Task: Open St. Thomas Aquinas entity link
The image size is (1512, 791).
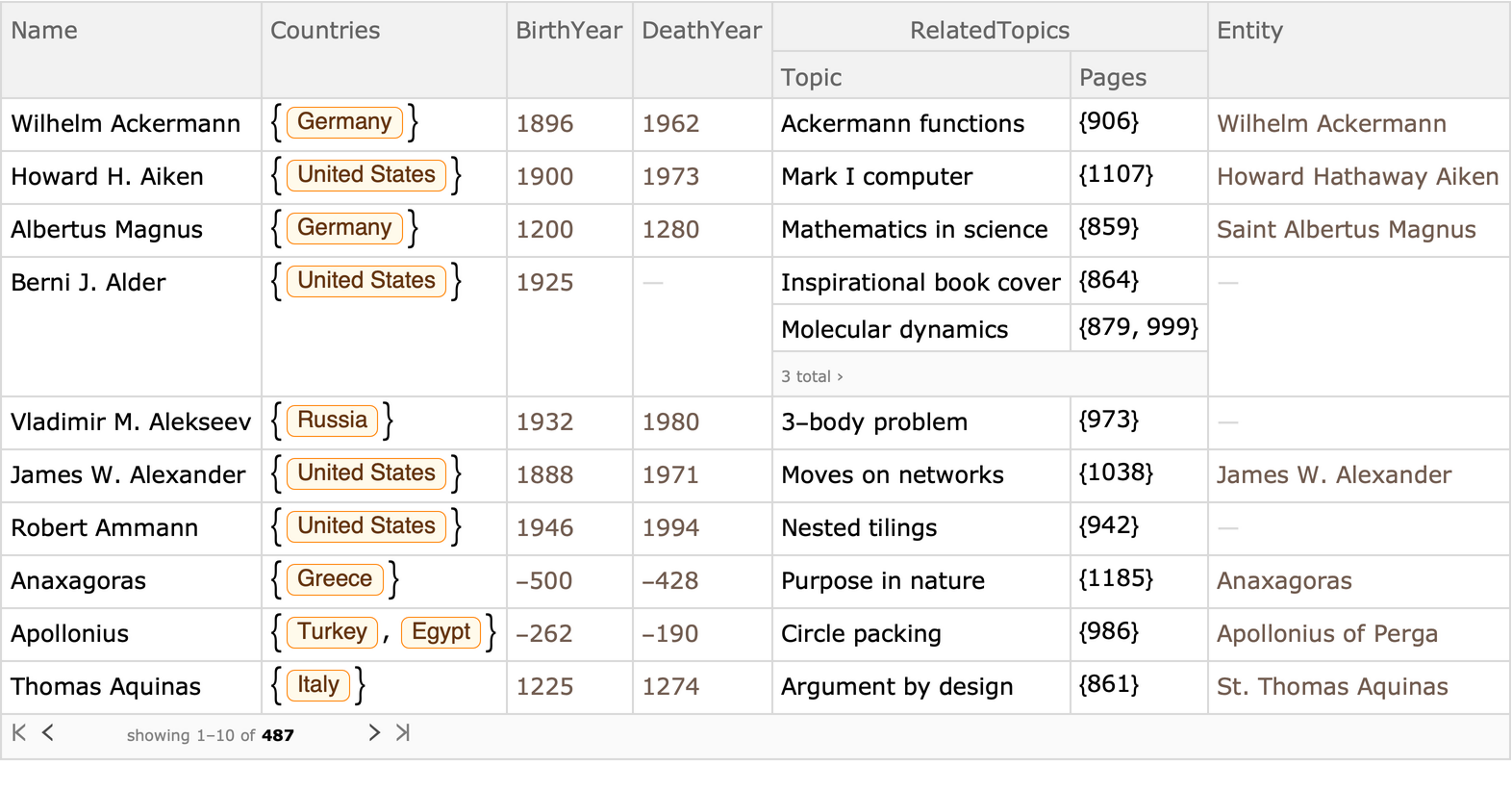Action: pos(1331,687)
